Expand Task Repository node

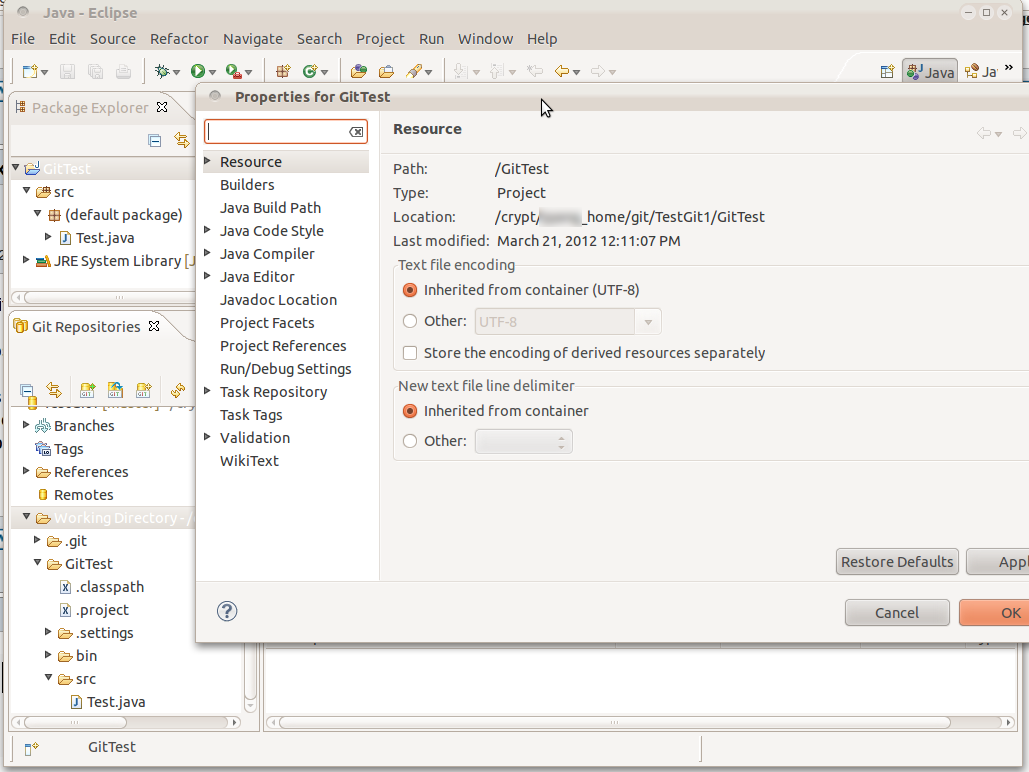207,391
